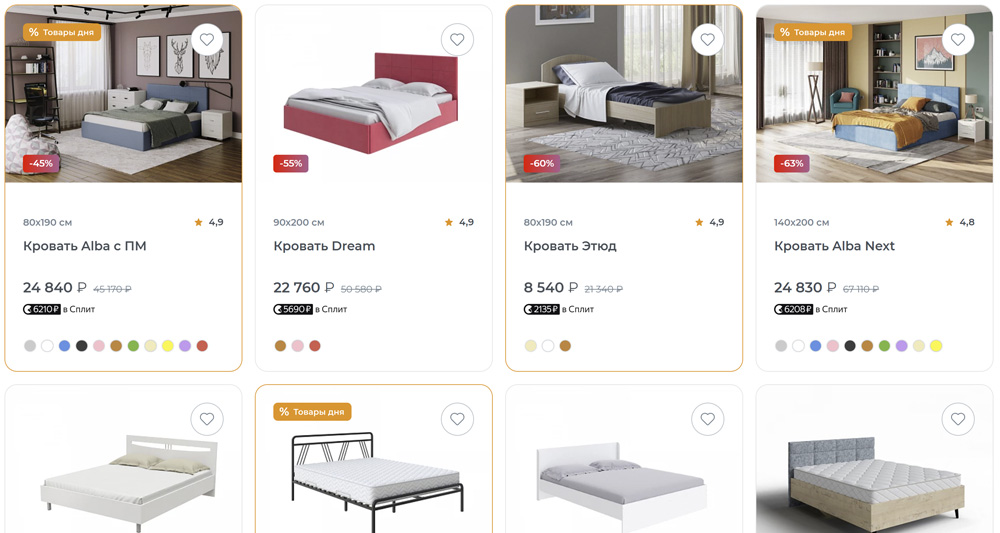1000x533 pixels.
Task: Pick brown swatch for Кровать Этюд
Action: [565, 346]
